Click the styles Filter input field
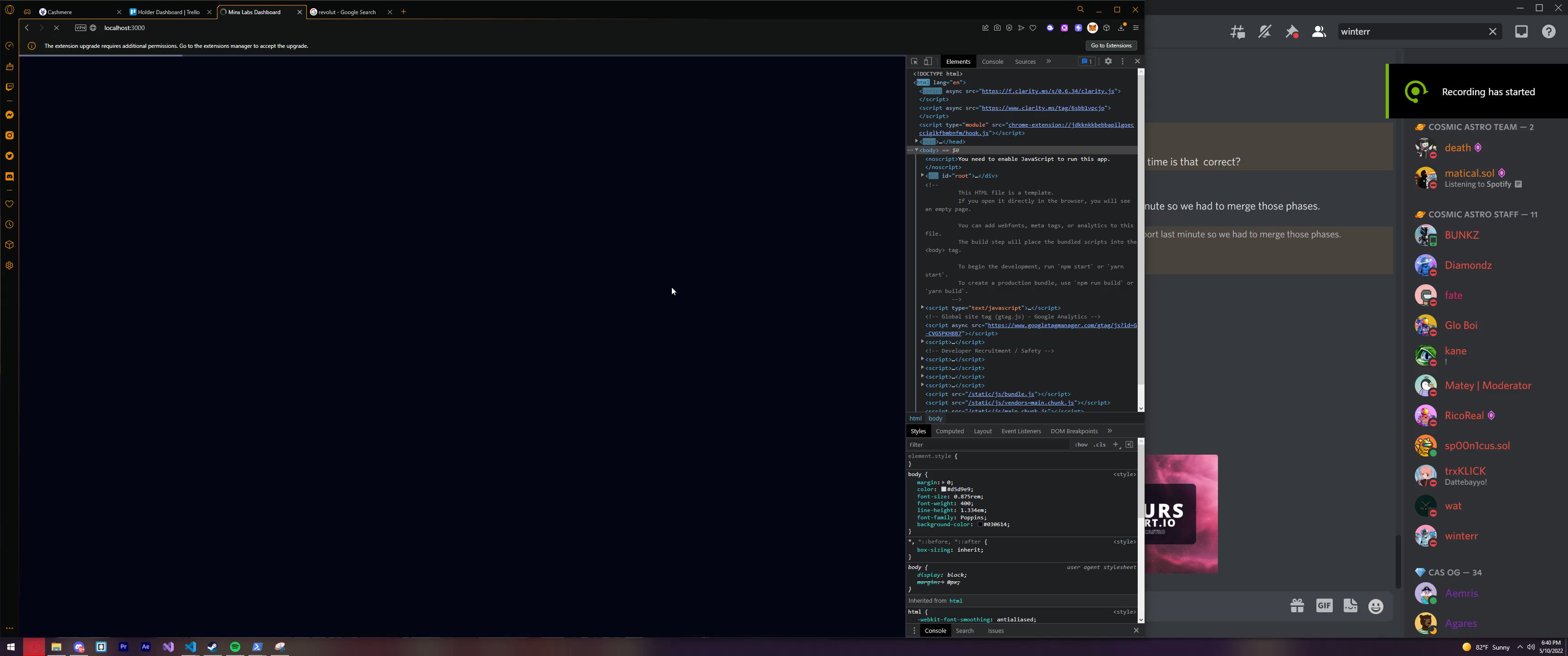 [x=989, y=445]
